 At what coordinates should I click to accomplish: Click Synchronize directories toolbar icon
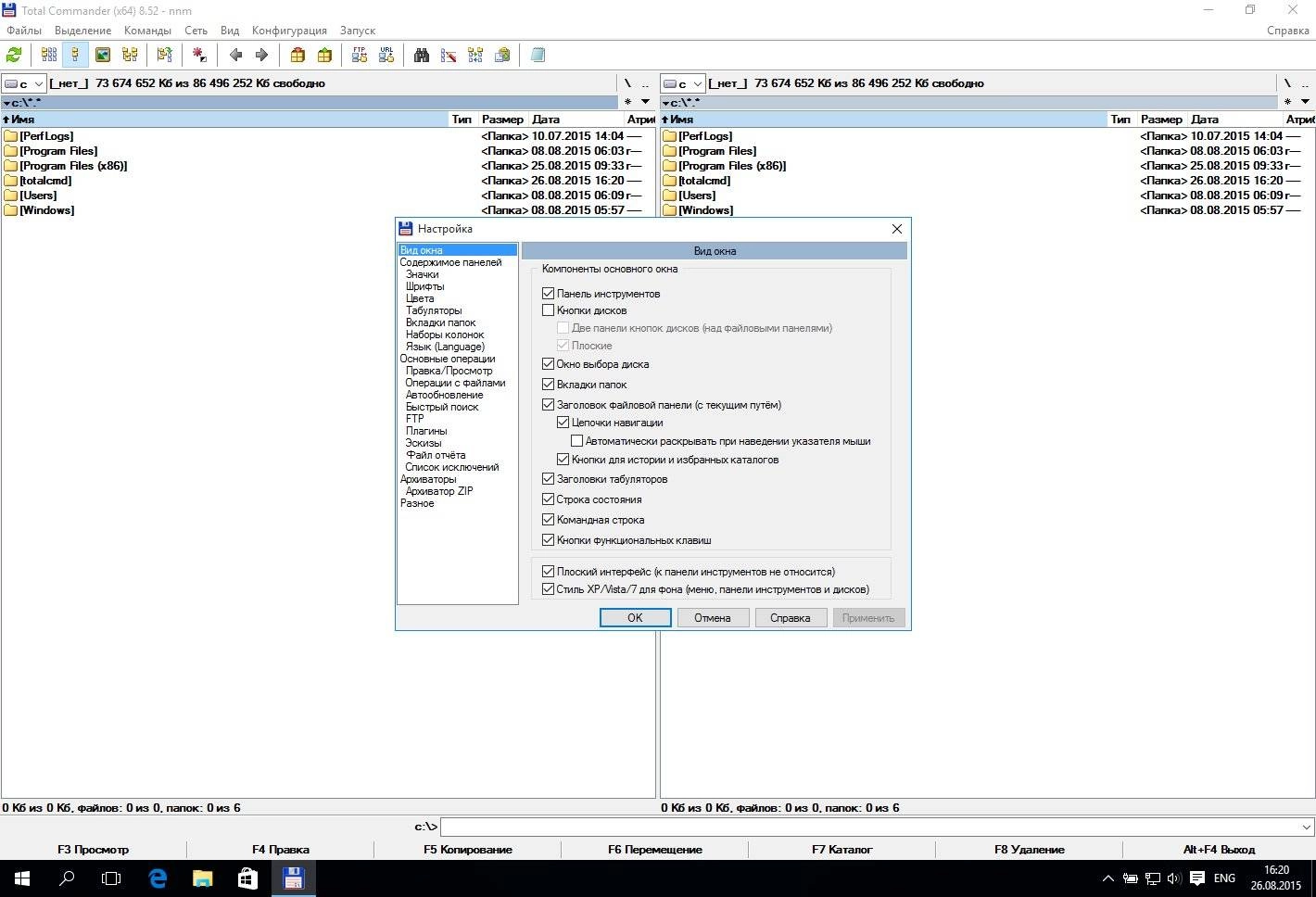(475, 55)
